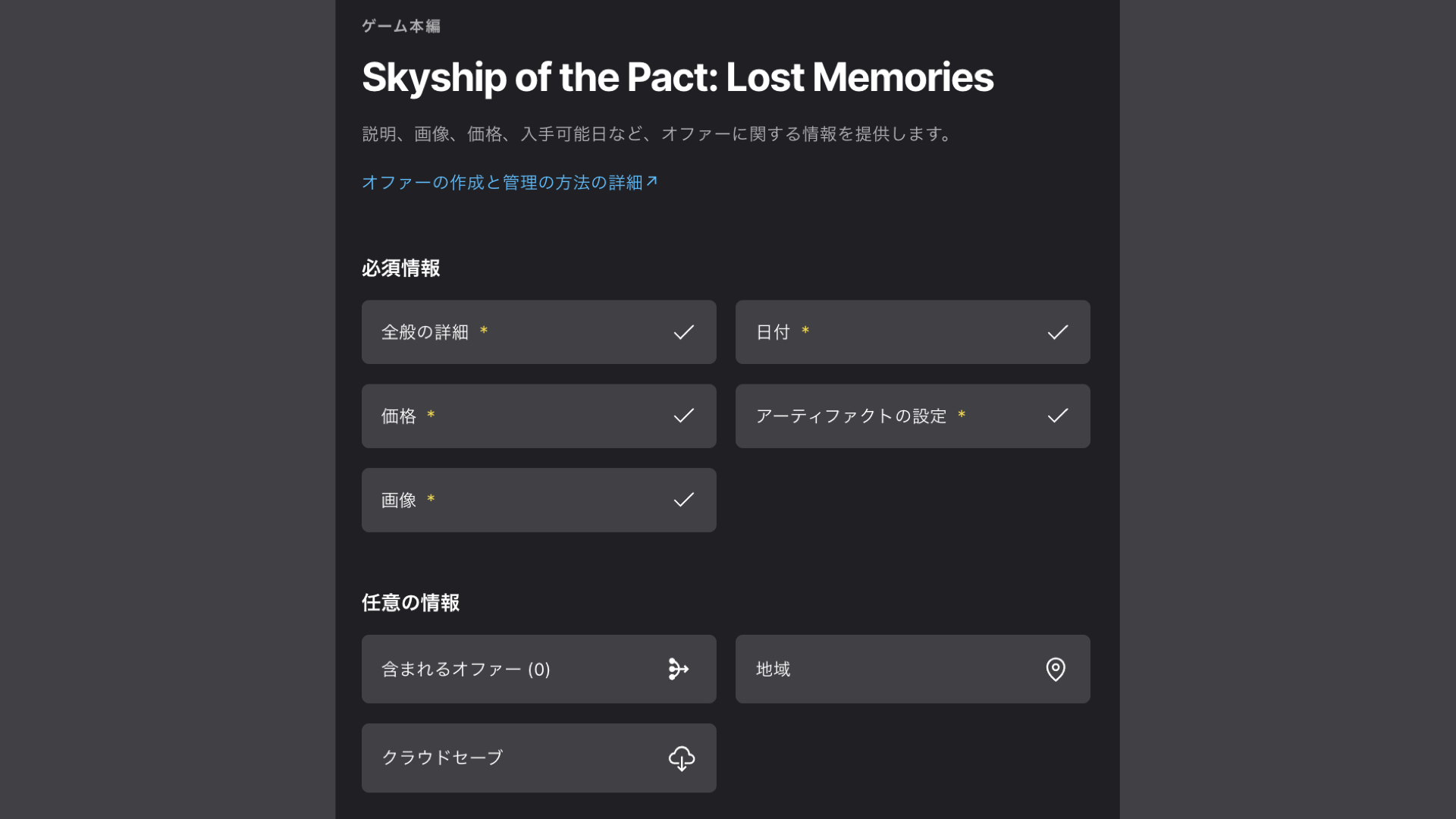Click external link arrow beside 詳細 link
This screenshot has width=1456, height=819.
(x=652, y=181)
